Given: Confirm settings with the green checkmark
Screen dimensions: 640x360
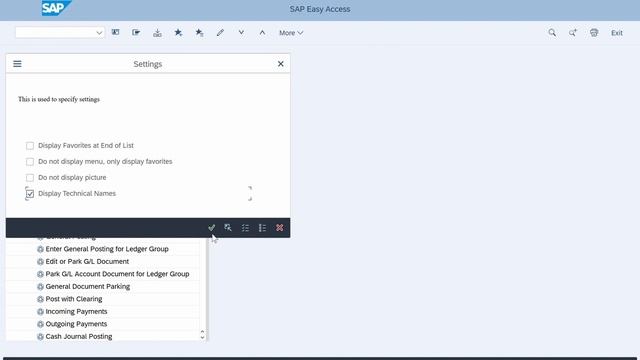Looking at the screenshot, I should pyautogui.click(x=211, y=228).
